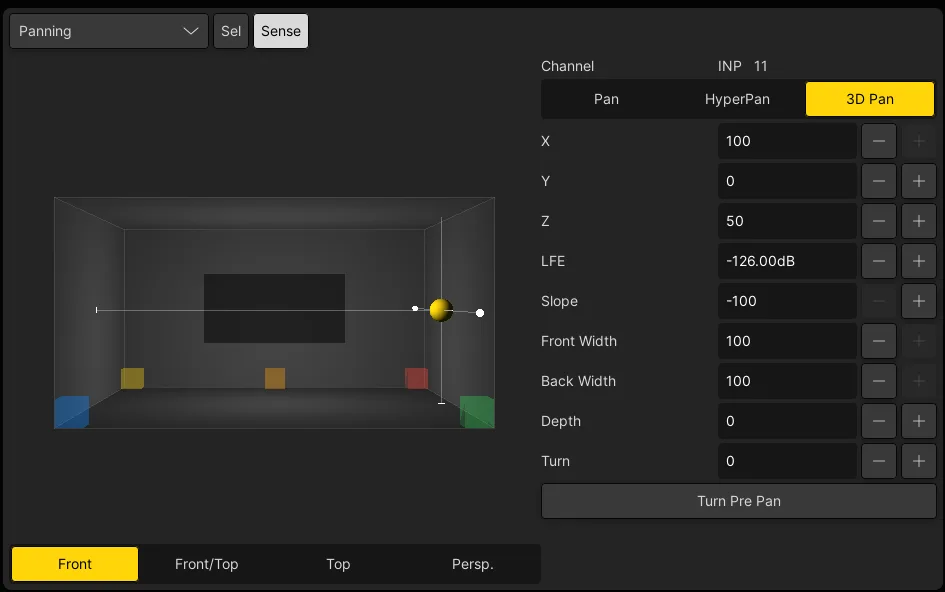Viewport: 945px width, 592px height.
Task: Click the INP 11 channel label
Action: (x=742, y=66)
